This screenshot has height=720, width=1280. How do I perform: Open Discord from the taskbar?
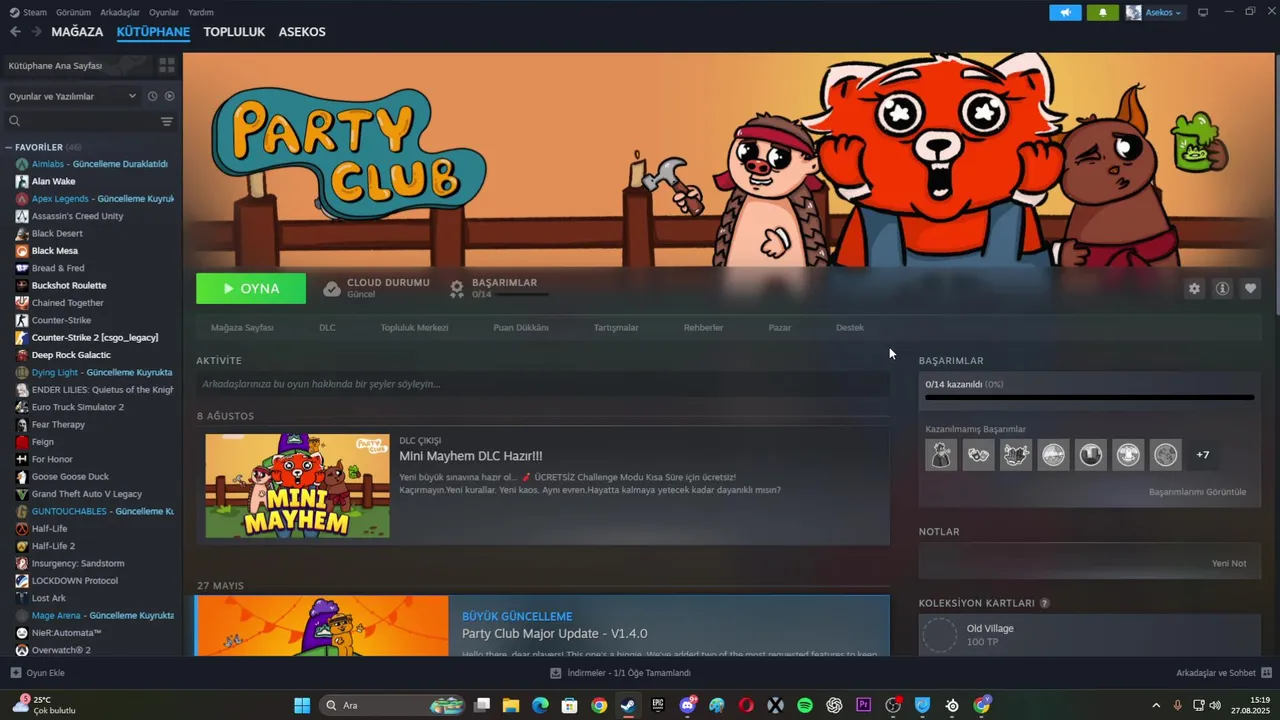(x=687, y=705)
